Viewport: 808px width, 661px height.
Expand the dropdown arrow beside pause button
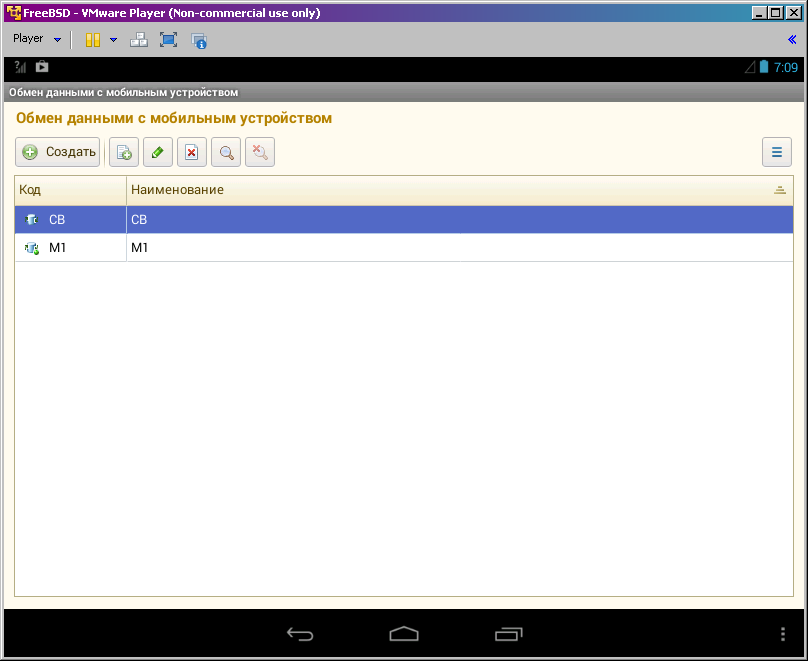pos(113,40)
